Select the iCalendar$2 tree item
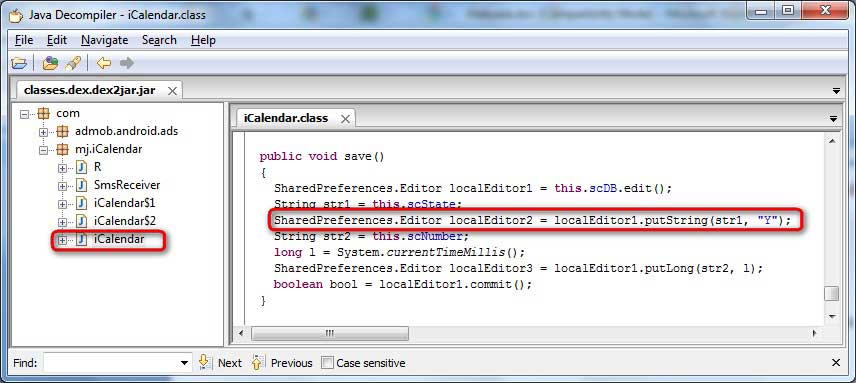Viewport: 856px width, 383px height. click(124, 221)
